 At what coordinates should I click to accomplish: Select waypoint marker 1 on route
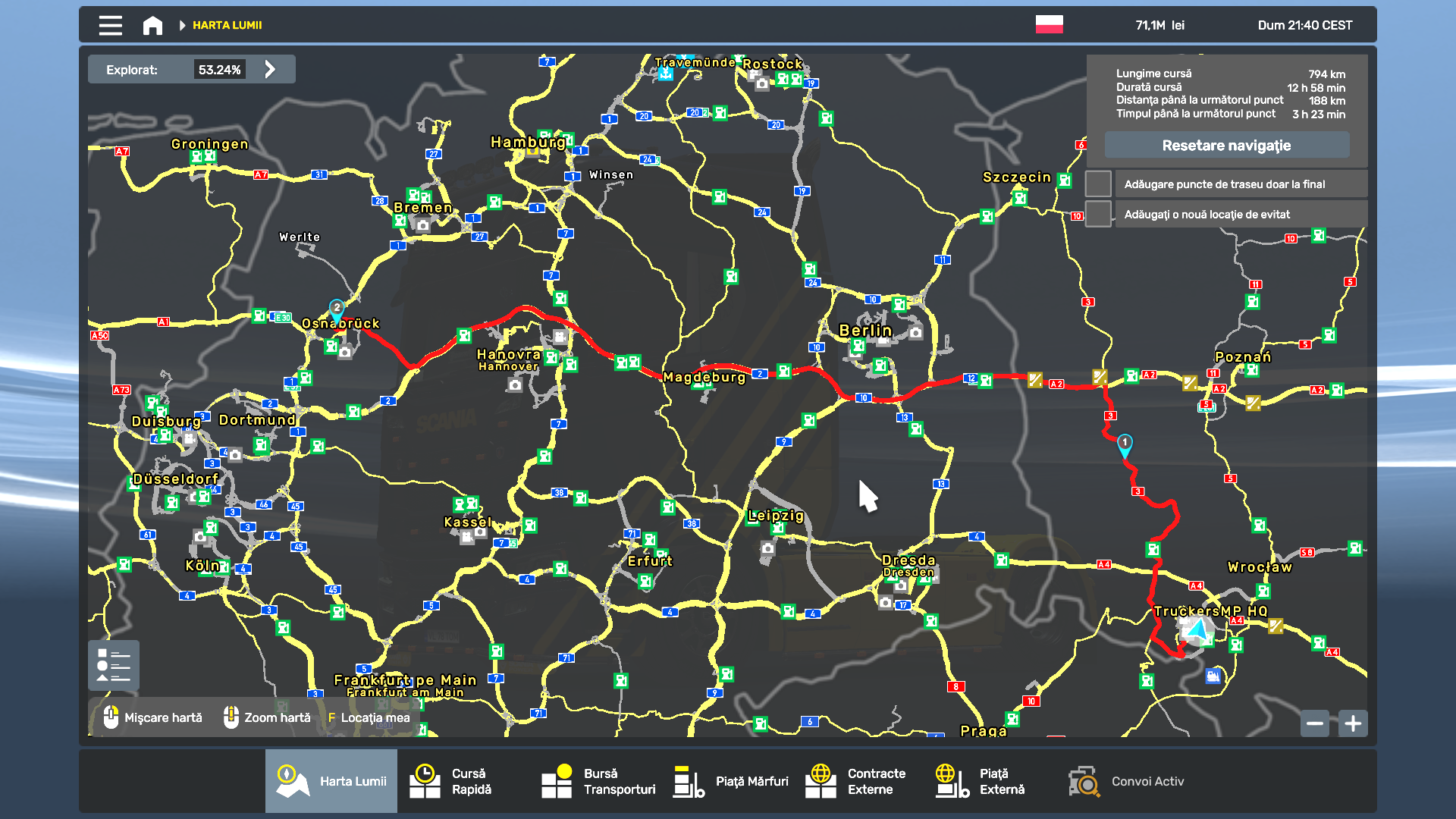pos(1125,444)
